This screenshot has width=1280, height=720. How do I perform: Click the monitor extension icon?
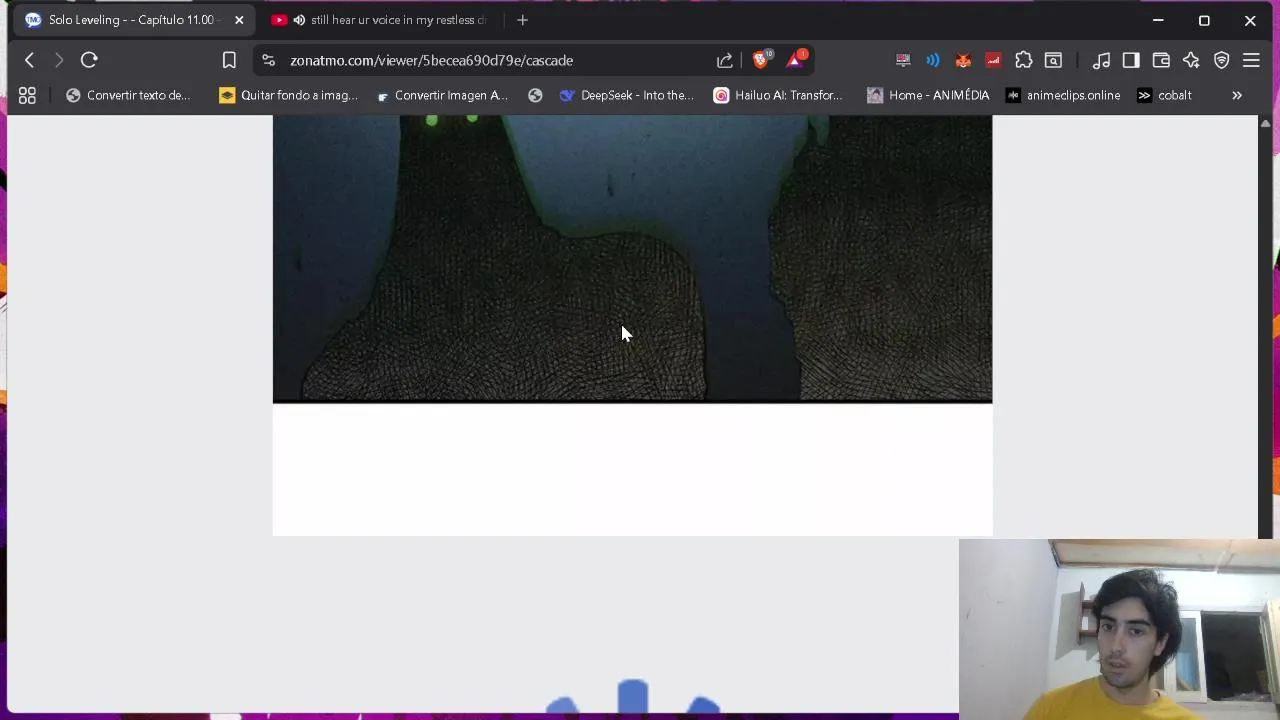[x=903, y=60]
